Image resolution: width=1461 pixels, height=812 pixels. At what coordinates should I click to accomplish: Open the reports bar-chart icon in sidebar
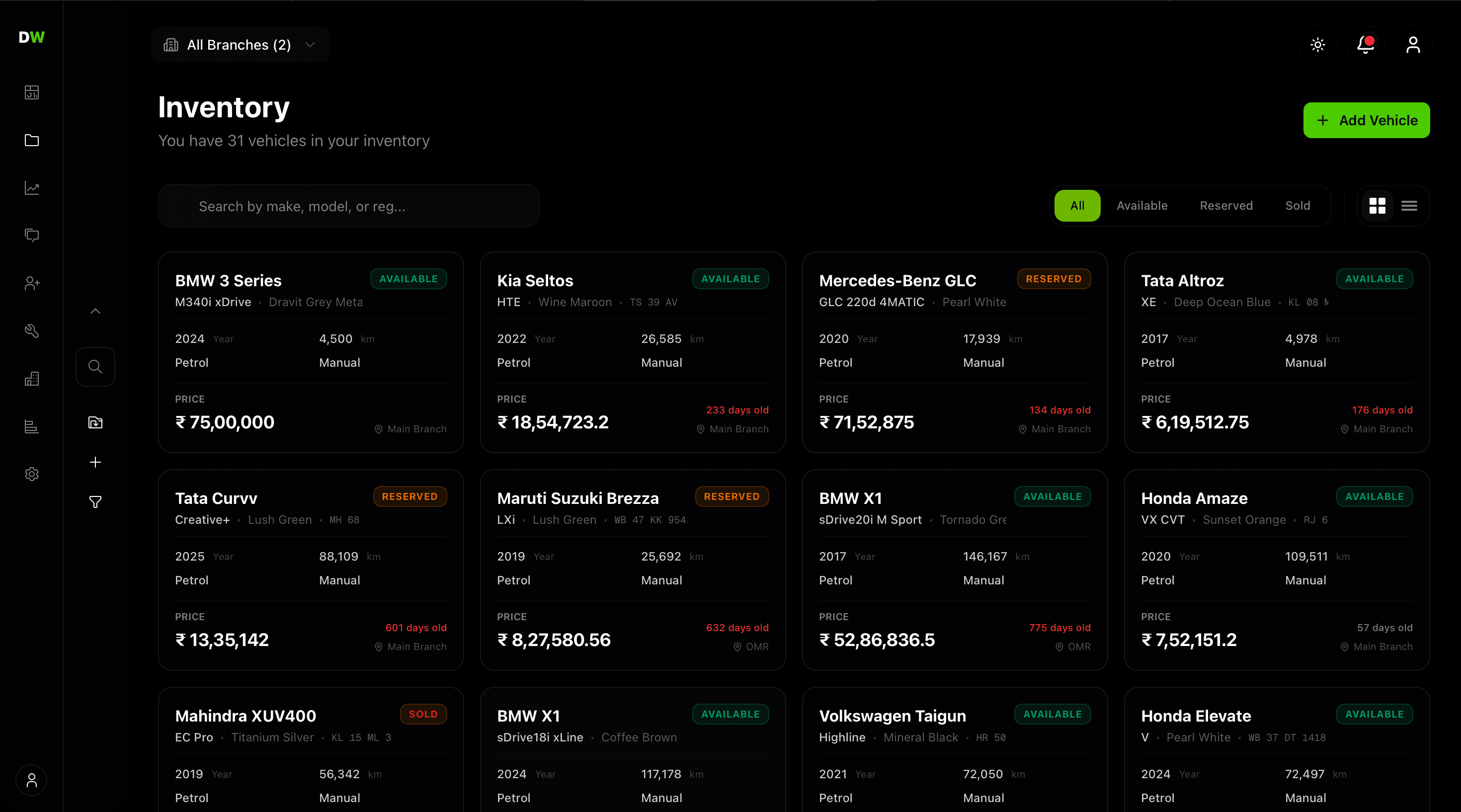coord(32,426)
